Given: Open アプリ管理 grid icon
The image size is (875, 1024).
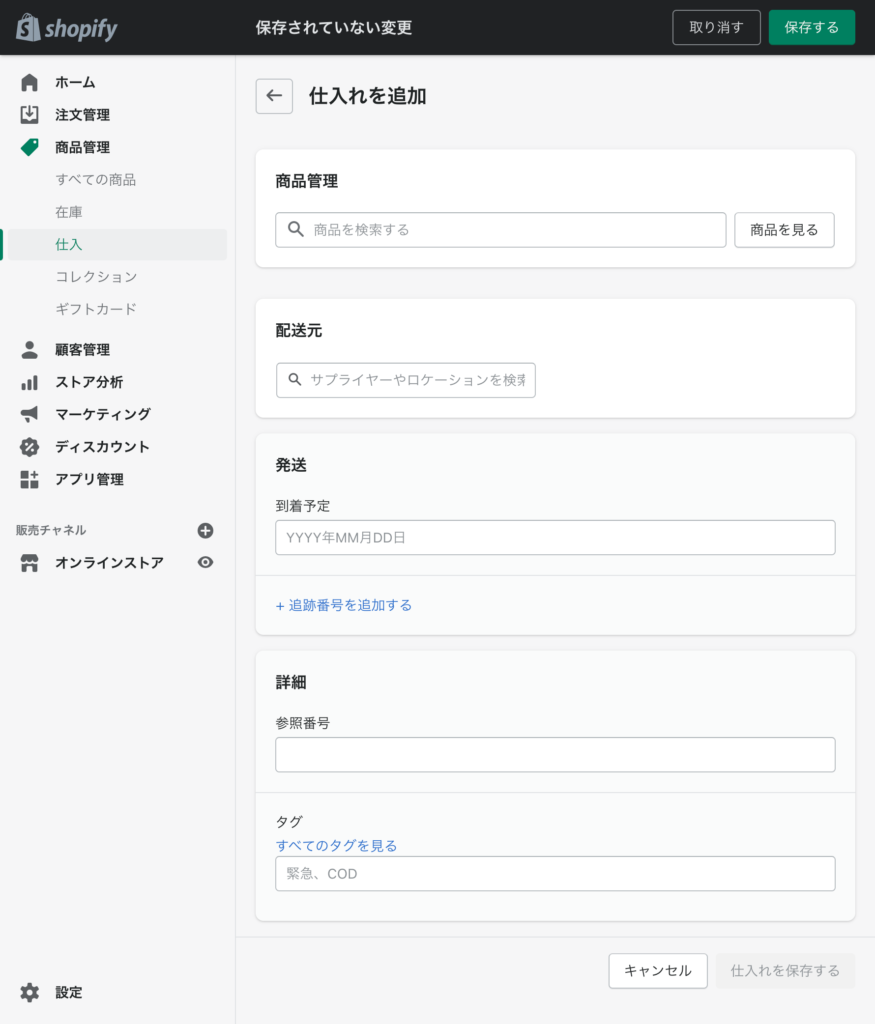Looking at the screenshot, I should (x=29, y=479).
